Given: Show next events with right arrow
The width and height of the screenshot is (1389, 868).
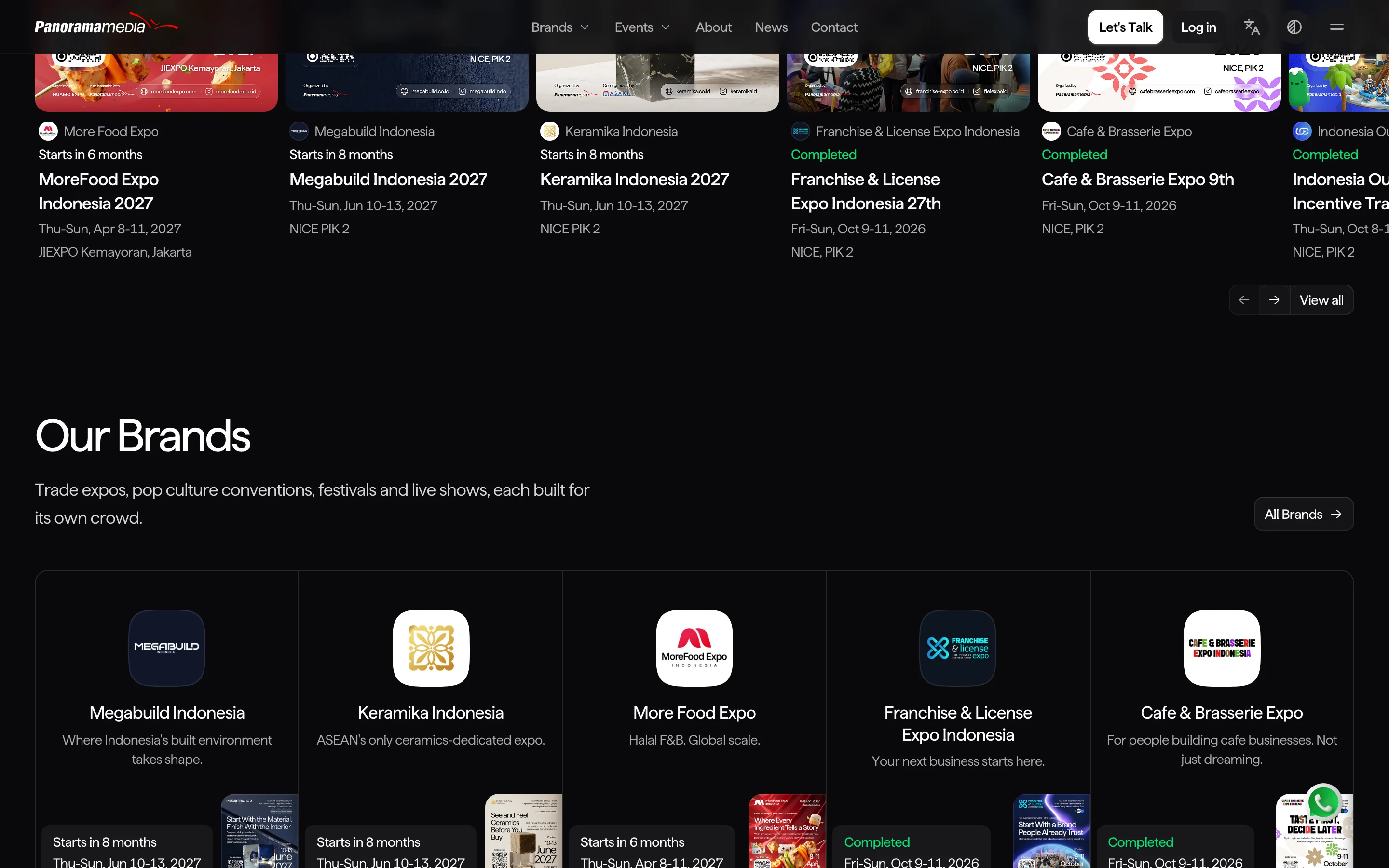Looking at the screenshot, I should pos(1274,300).
